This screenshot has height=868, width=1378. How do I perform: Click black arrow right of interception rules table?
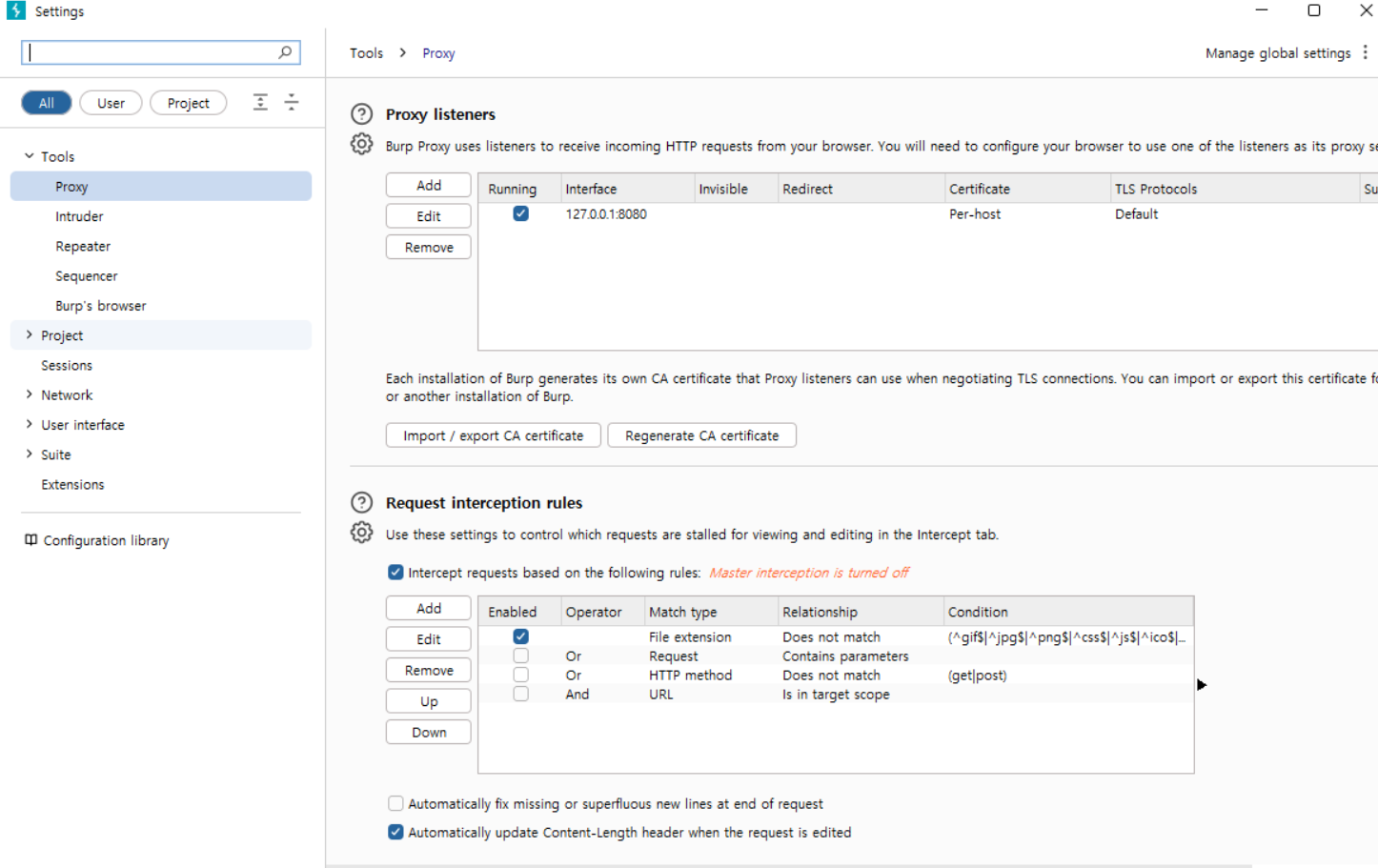click(x=1202, y=685)
